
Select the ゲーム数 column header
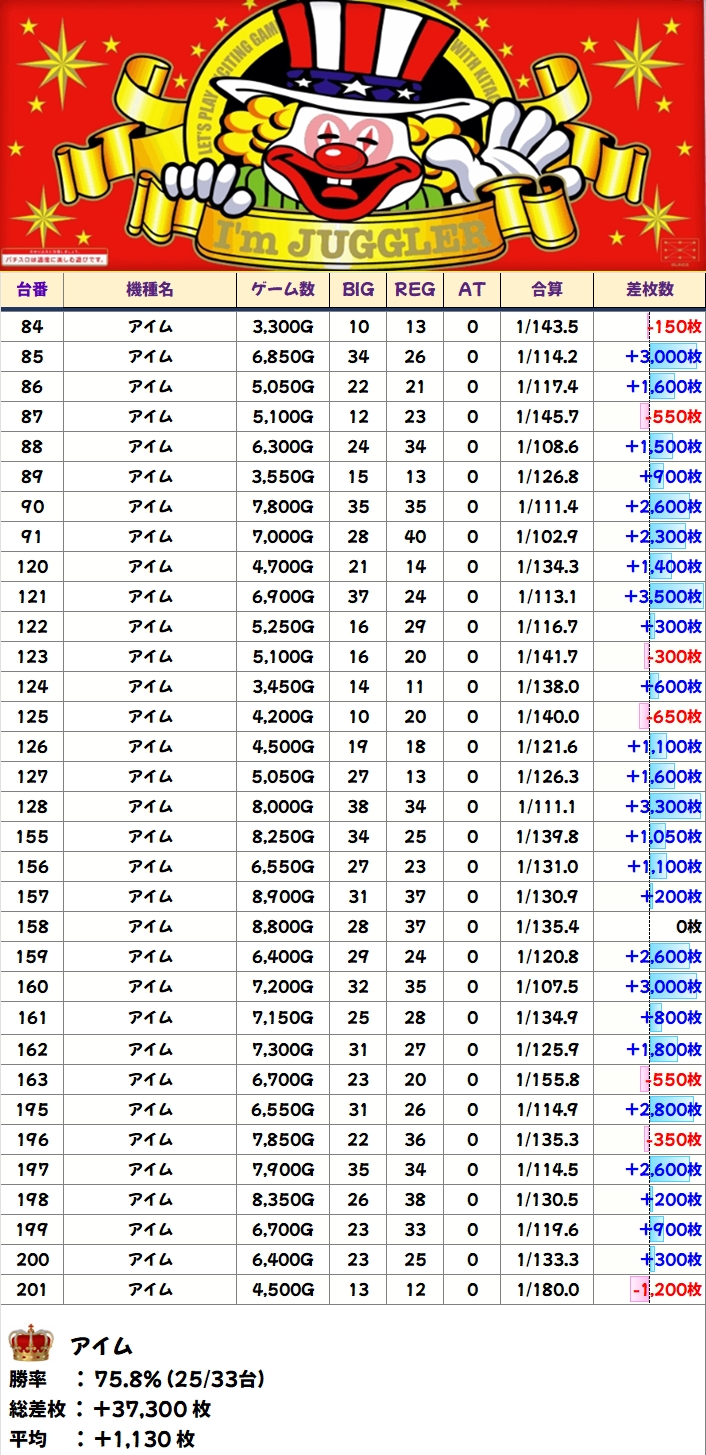(x=282, y=289)
